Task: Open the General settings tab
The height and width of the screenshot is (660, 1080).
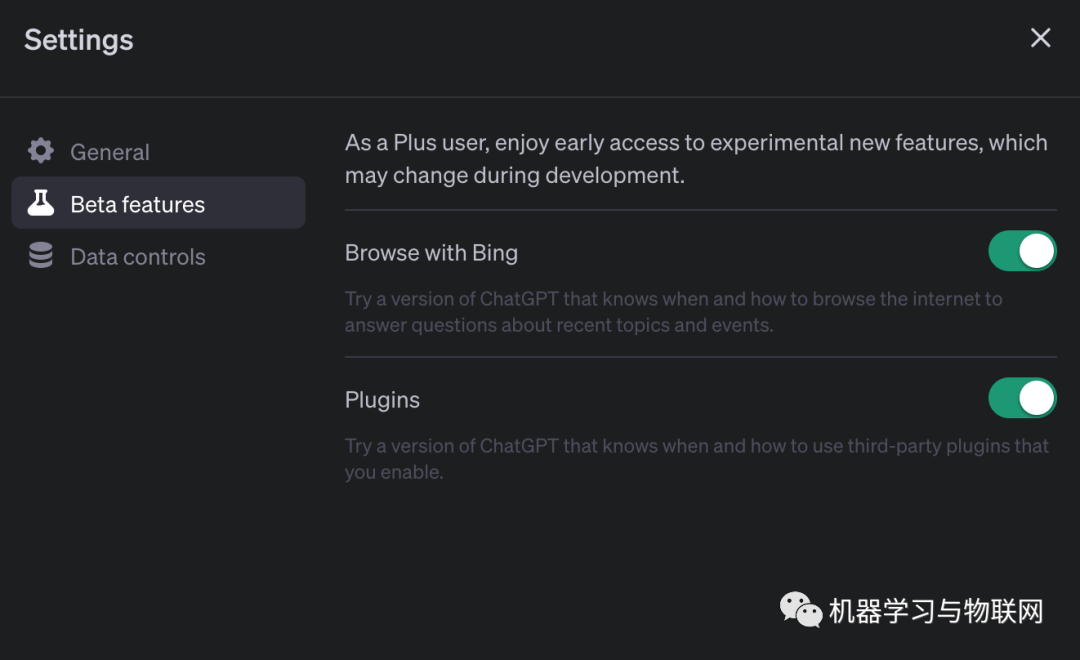Action: point(110,152)
